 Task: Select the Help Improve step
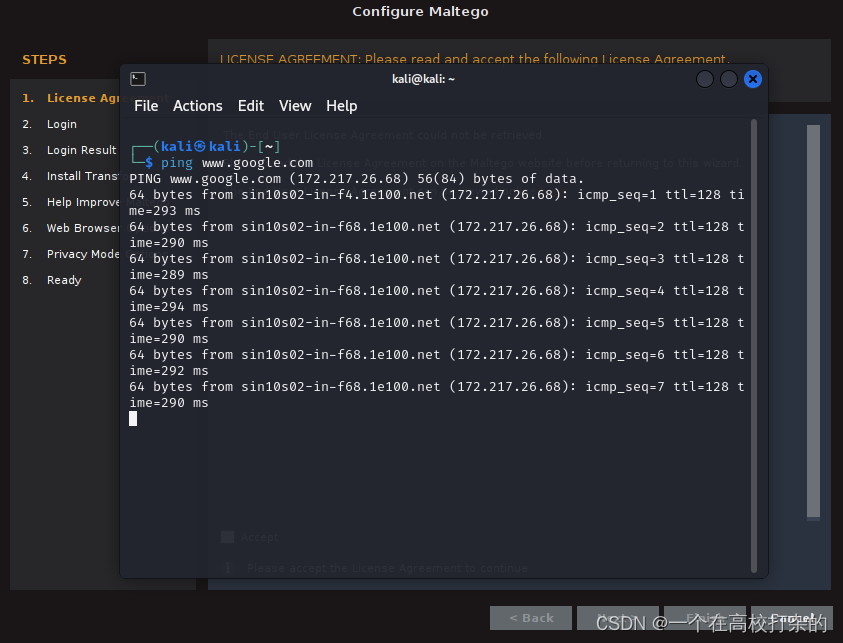click(x=70, y=202)
